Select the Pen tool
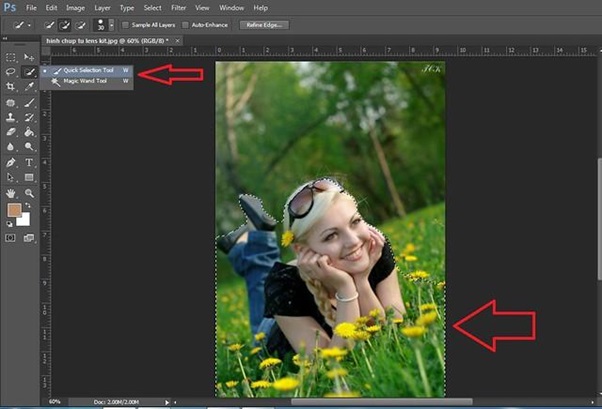This screenshot has width=602, height=409. click(11, 162)
